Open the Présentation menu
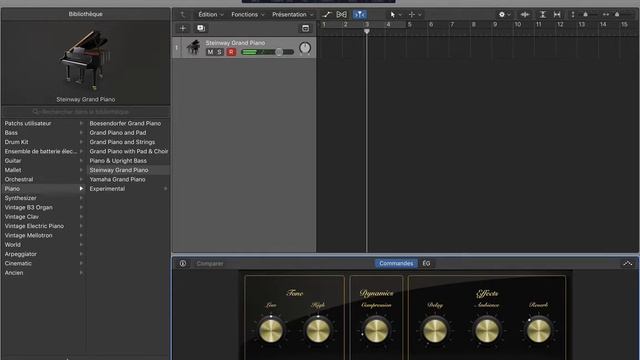The height and width of the screenshot is (360, 640). coord(293,15)
